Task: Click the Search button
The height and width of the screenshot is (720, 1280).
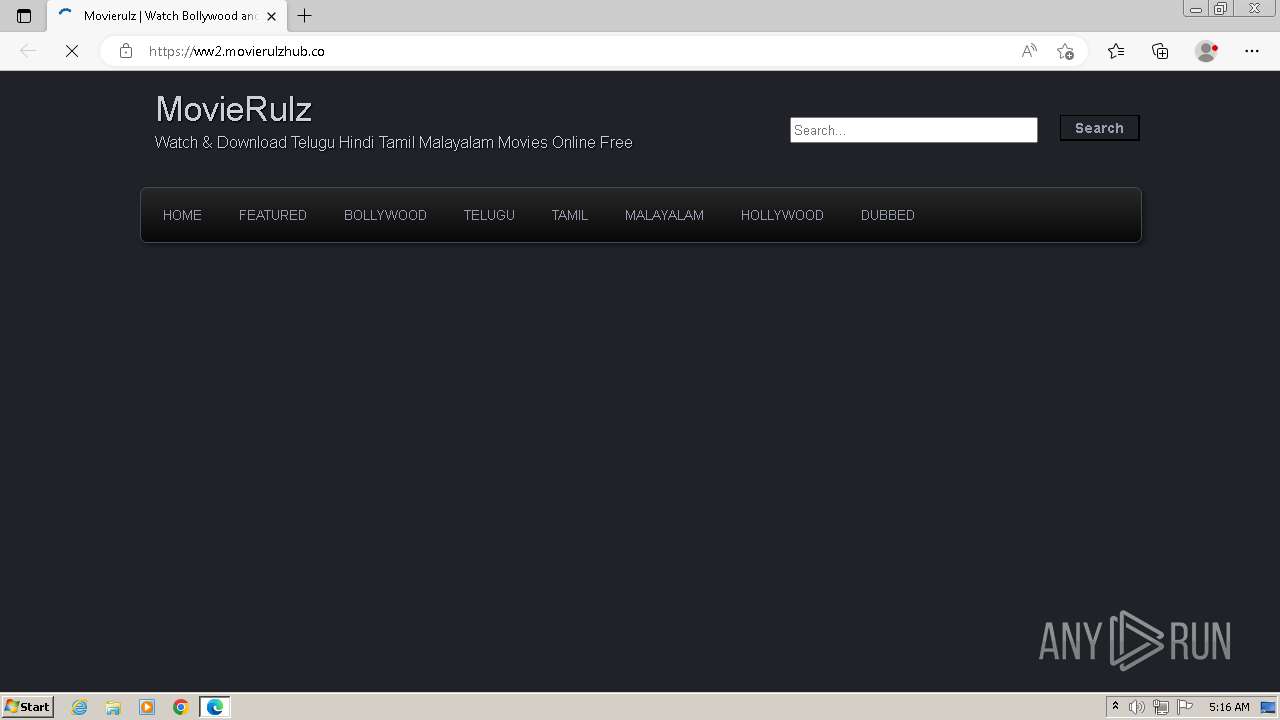Action: tap(1099, 128)
